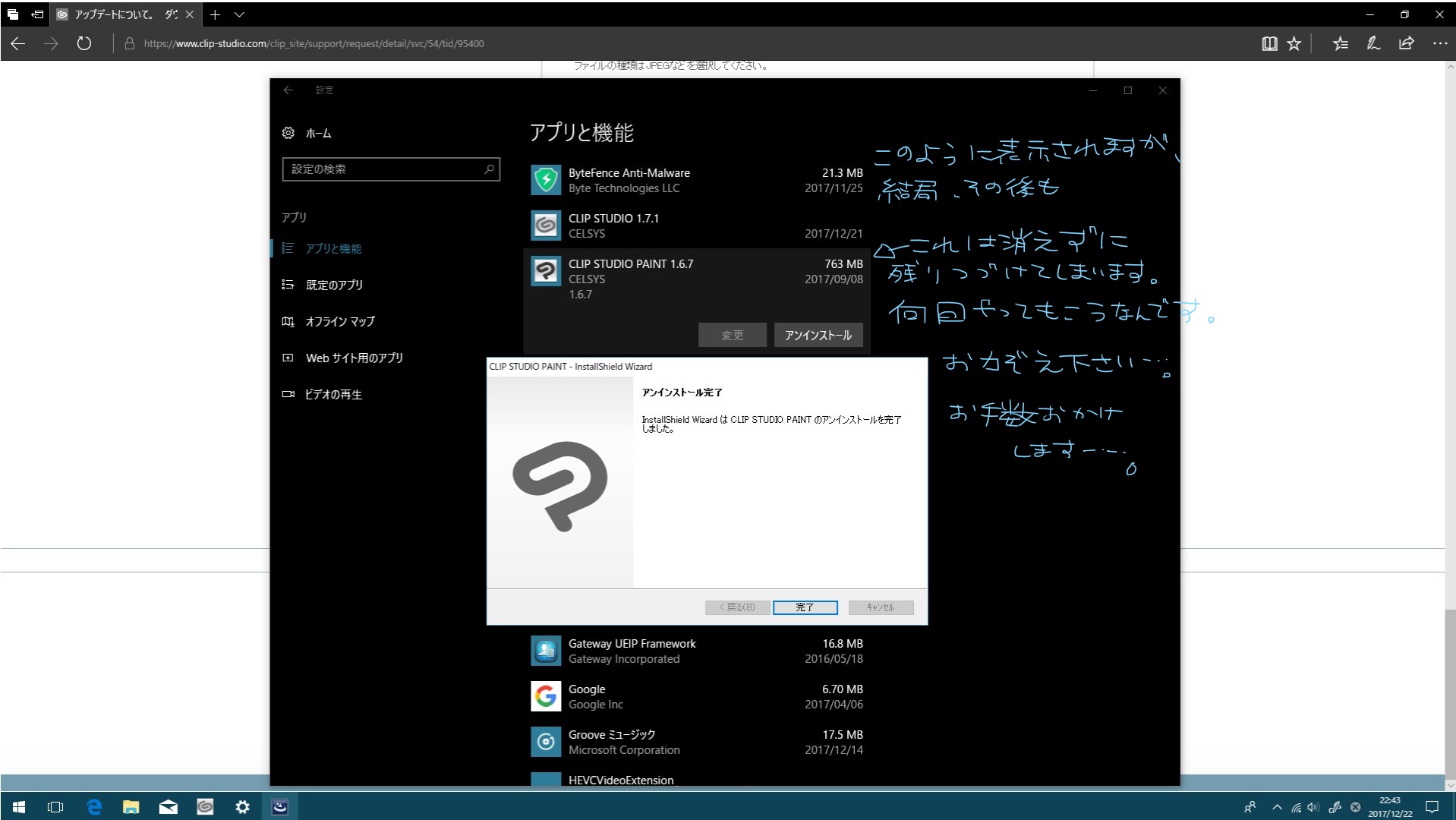Click the ホーム gear icon in settings
Viewport: 1456px width, 820px height.
288,133
